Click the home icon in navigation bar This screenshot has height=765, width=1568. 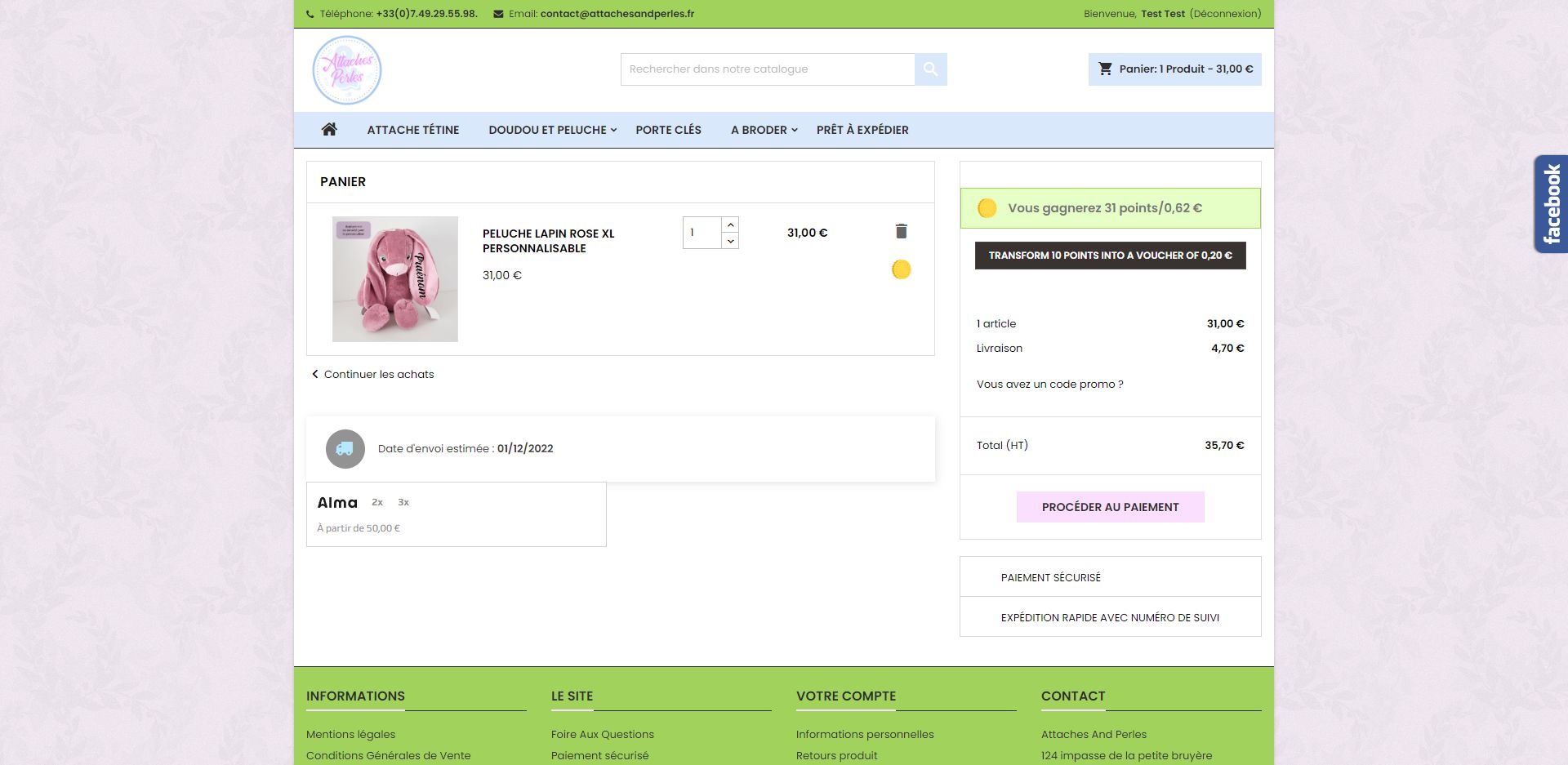point(329,130)
